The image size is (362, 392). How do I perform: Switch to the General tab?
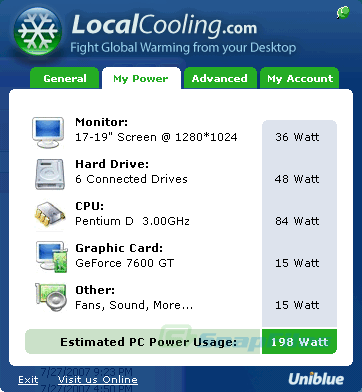[x=65, y=78]
